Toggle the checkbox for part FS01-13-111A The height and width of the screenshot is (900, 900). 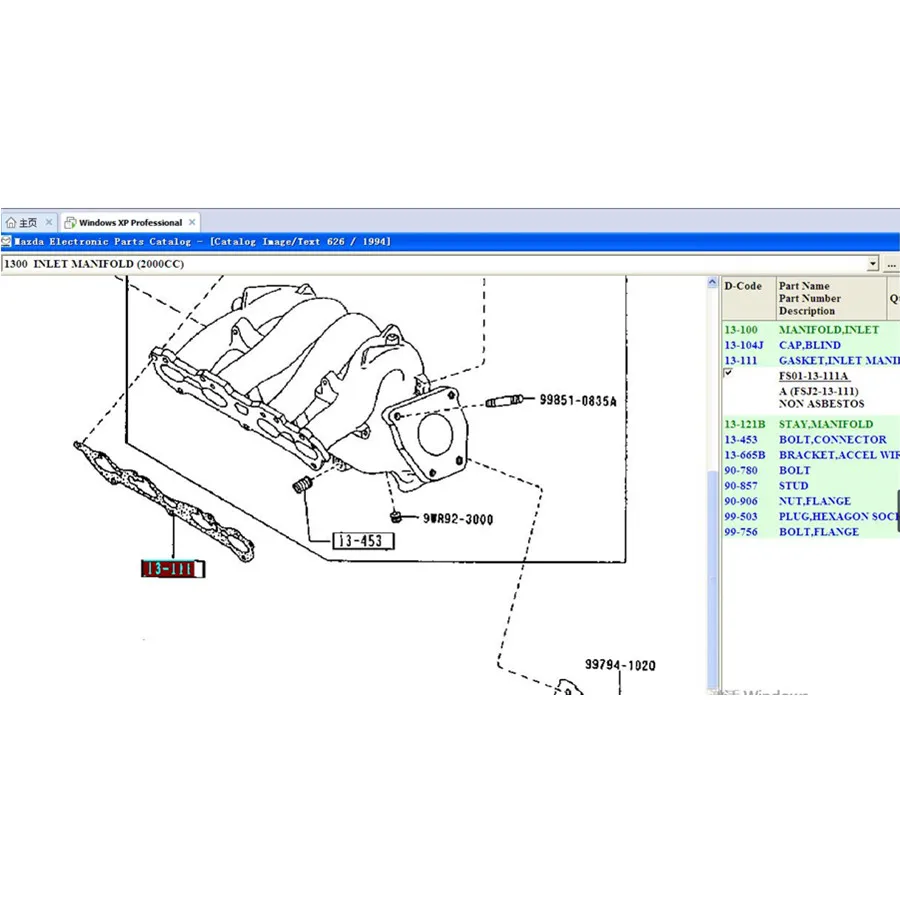[x=727, y=373]
